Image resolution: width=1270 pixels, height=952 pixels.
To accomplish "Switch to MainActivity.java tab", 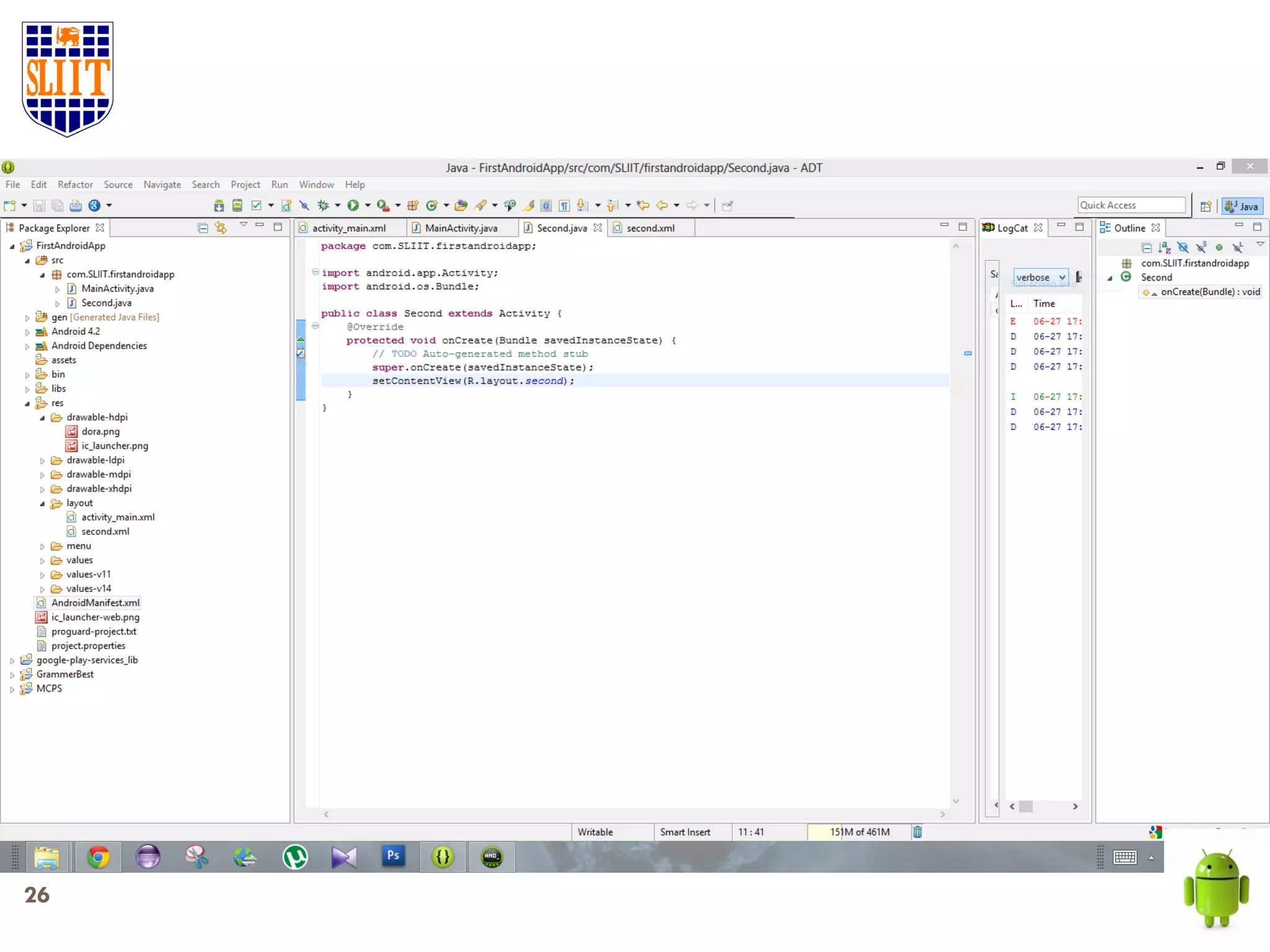I will 461,227.
